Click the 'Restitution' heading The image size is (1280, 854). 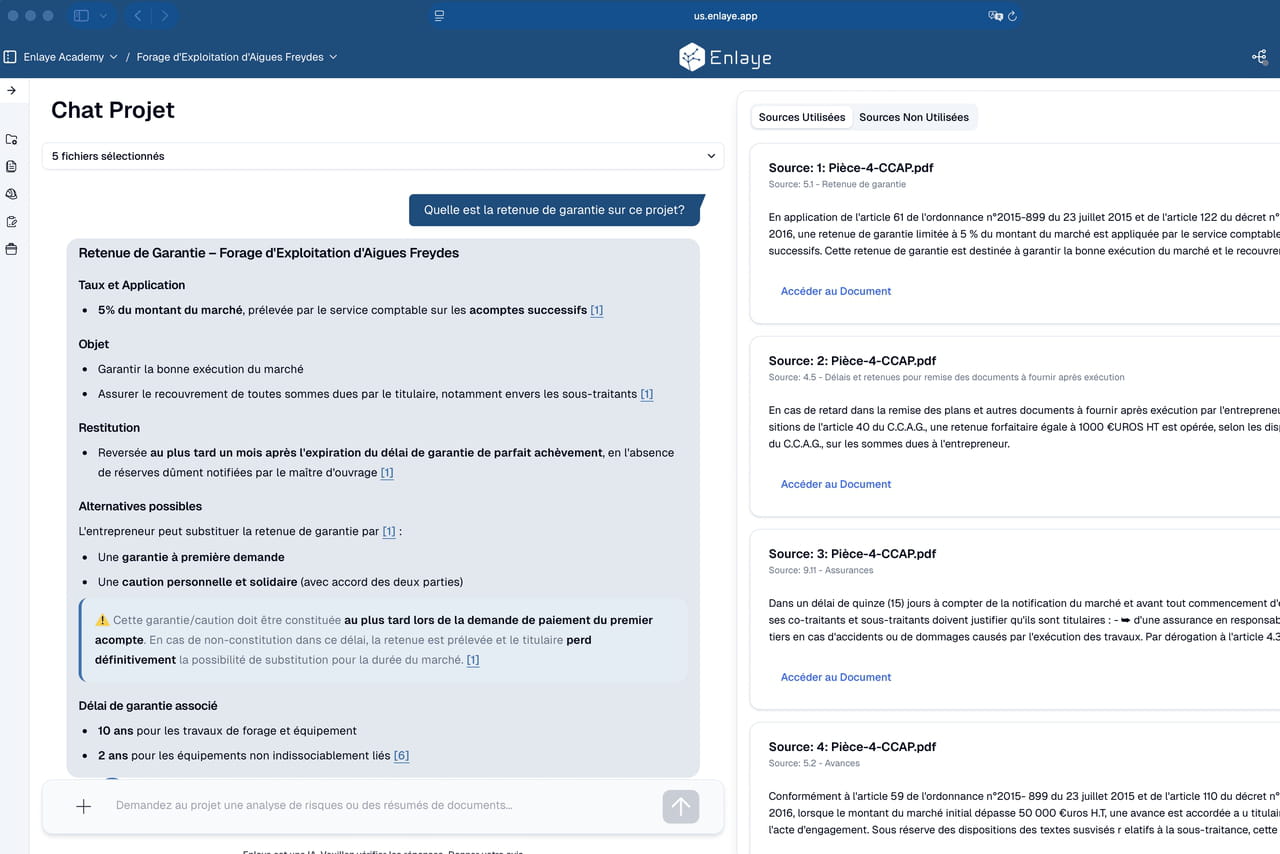[109, 428]
